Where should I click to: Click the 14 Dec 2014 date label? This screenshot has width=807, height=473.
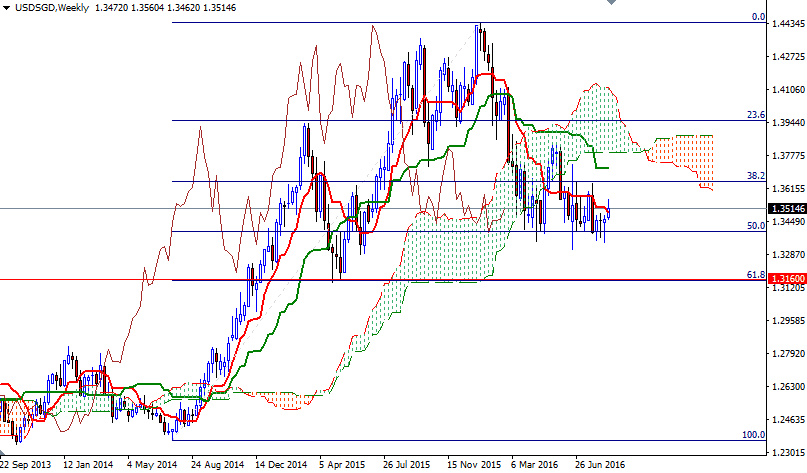[x=280, y=465]
